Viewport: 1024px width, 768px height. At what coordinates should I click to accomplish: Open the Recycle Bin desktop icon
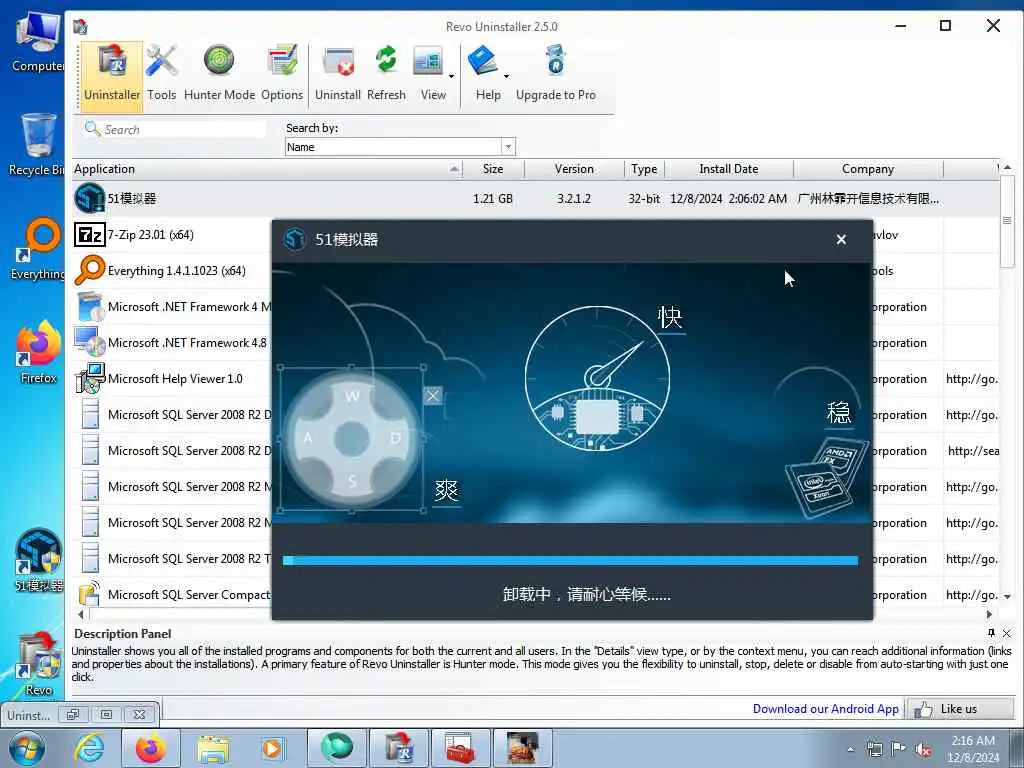[38, 145]
